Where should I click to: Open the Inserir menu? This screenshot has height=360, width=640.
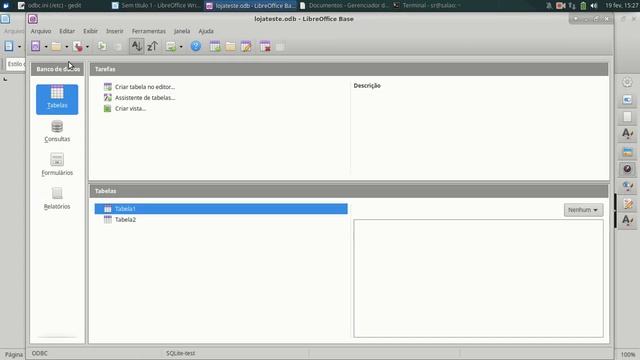coord(115,31)
